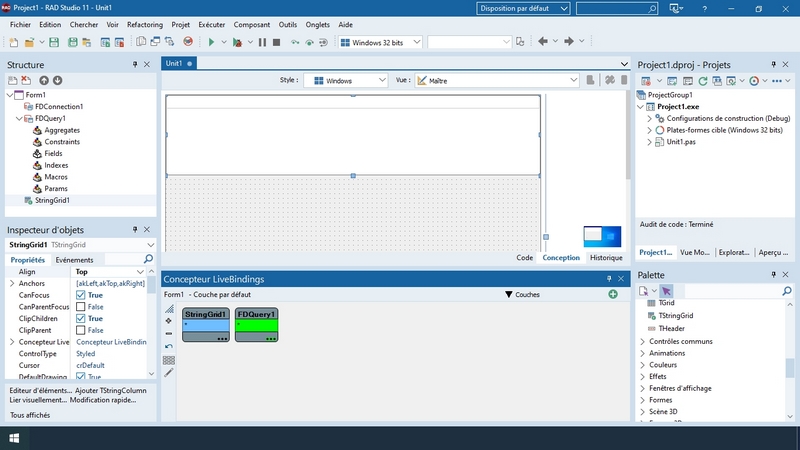Open the Refactoring menu

[x=145, y=23]
